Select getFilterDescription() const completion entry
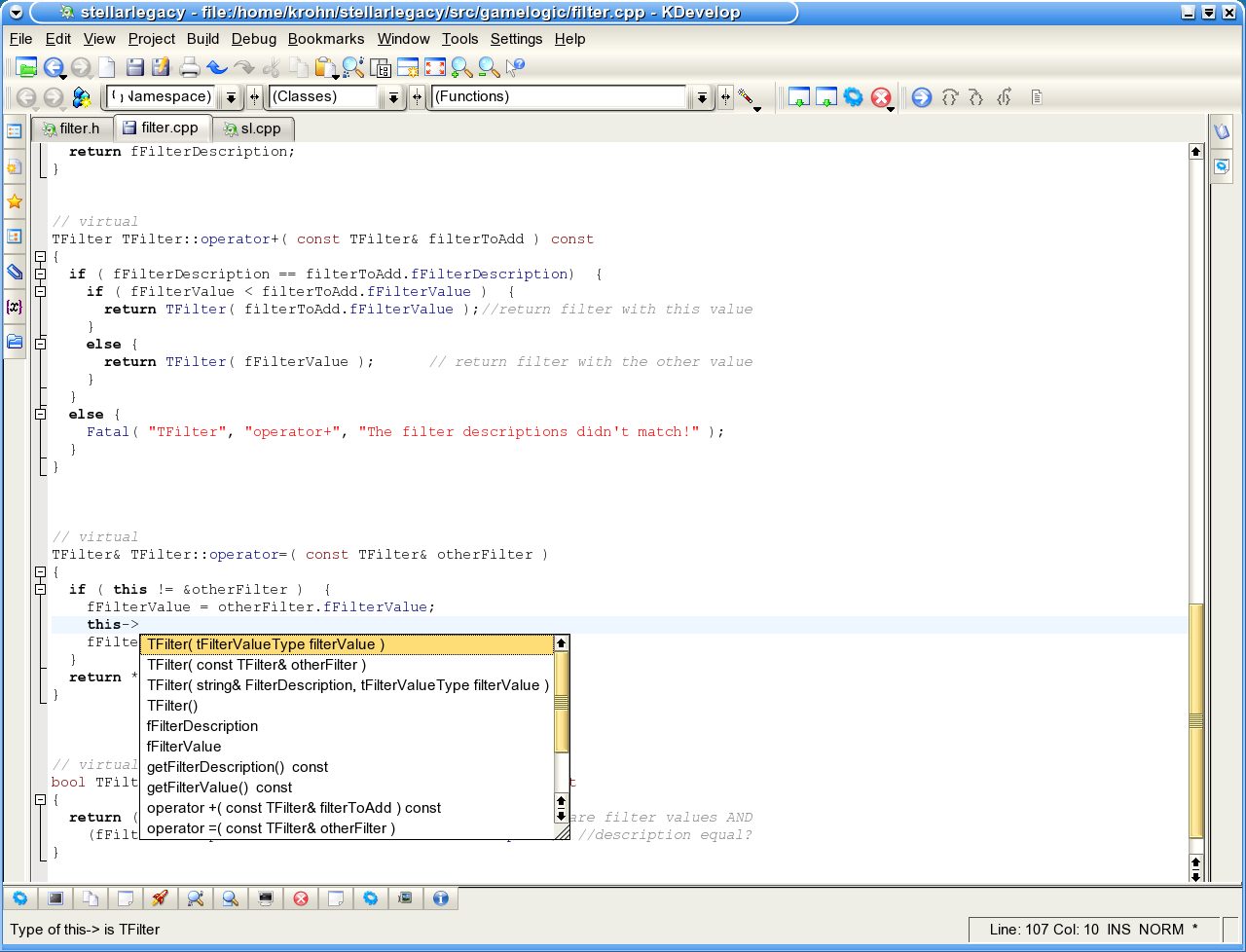Image resolution: width=1246 pixels, height=952 pixels. pos(237,767)
